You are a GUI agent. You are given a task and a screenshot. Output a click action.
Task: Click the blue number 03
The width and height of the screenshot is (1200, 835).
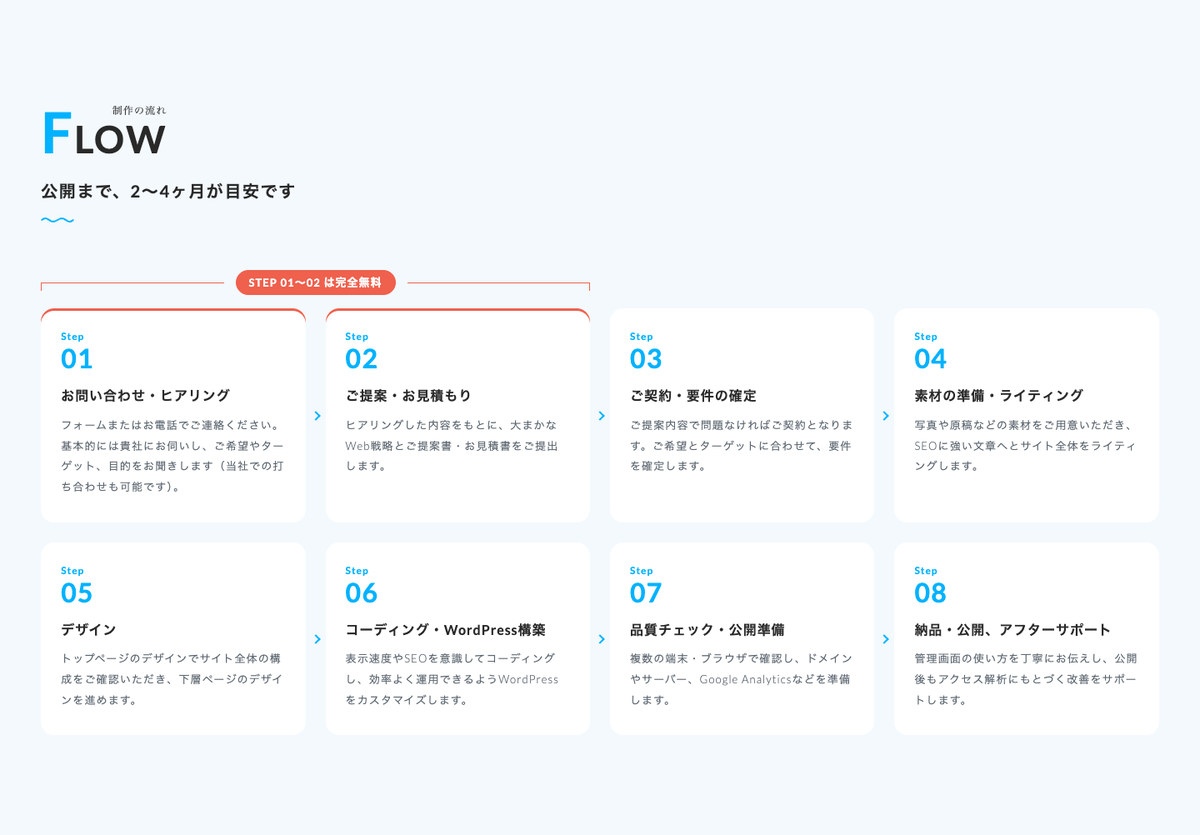[646, 359]
